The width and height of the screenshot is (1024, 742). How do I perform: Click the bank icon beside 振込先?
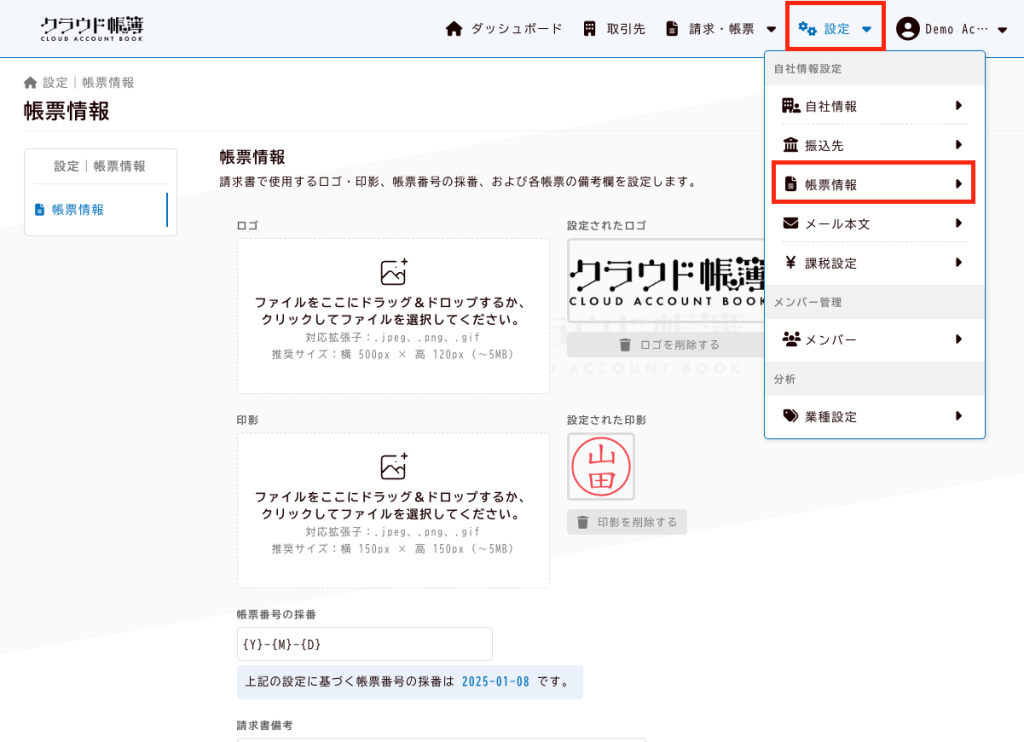(x=790, y=145)
